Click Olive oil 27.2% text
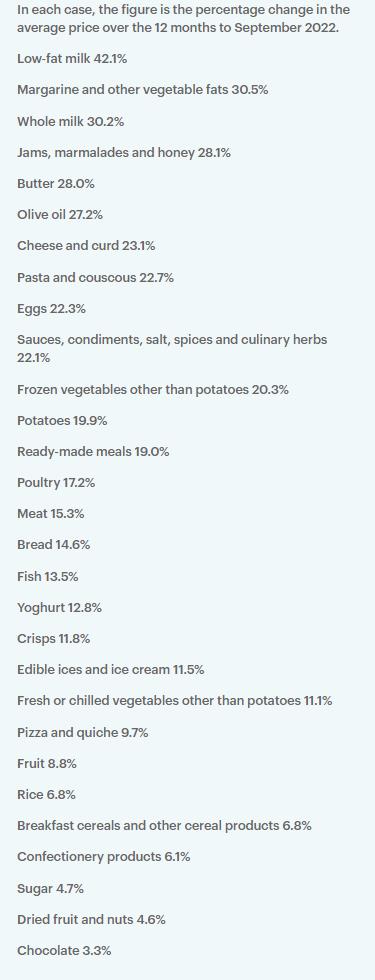This screenshot has width=375, height=980. 60,215
